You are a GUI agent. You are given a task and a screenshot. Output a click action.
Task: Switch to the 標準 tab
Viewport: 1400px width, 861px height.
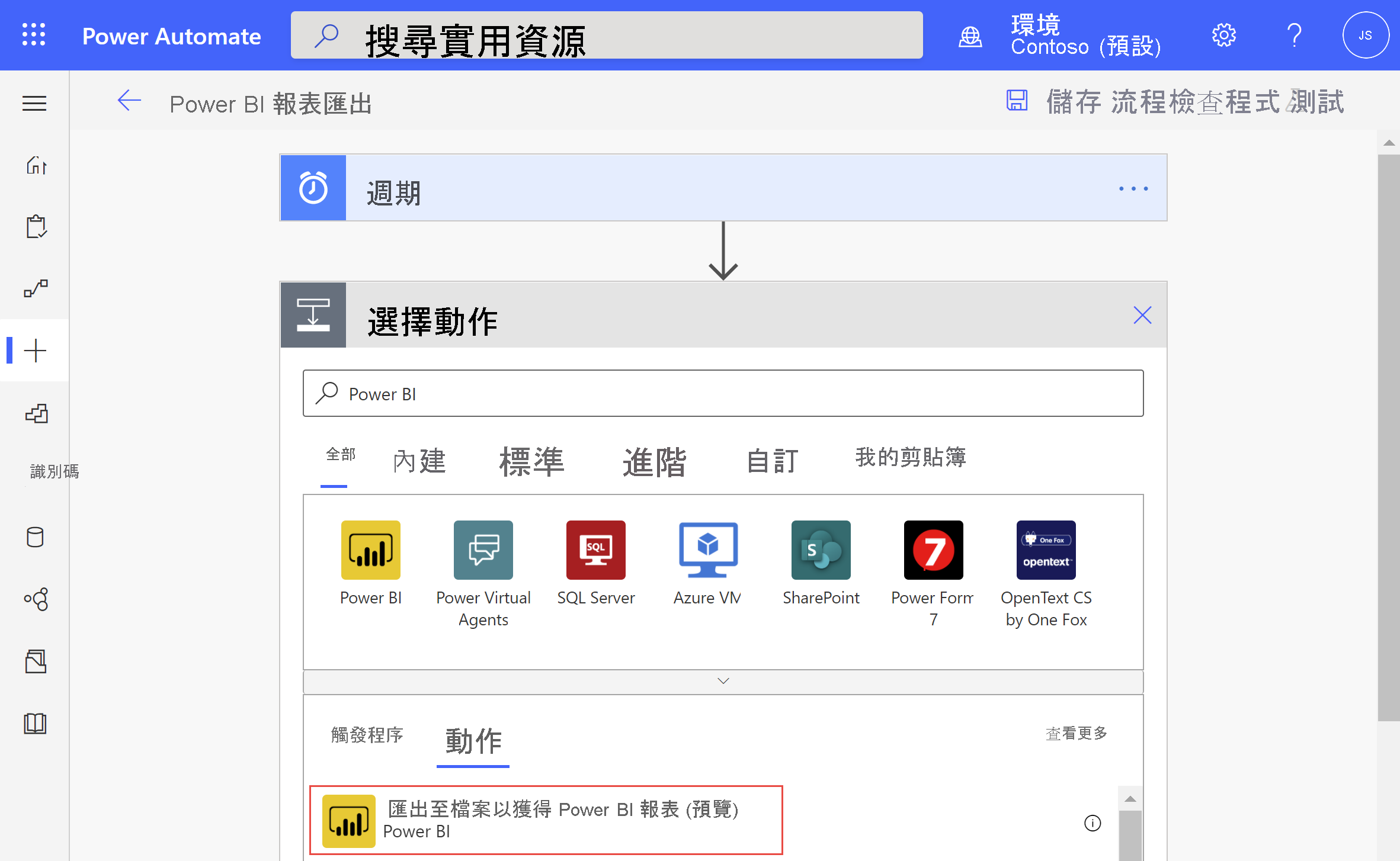tap(532, 461)
